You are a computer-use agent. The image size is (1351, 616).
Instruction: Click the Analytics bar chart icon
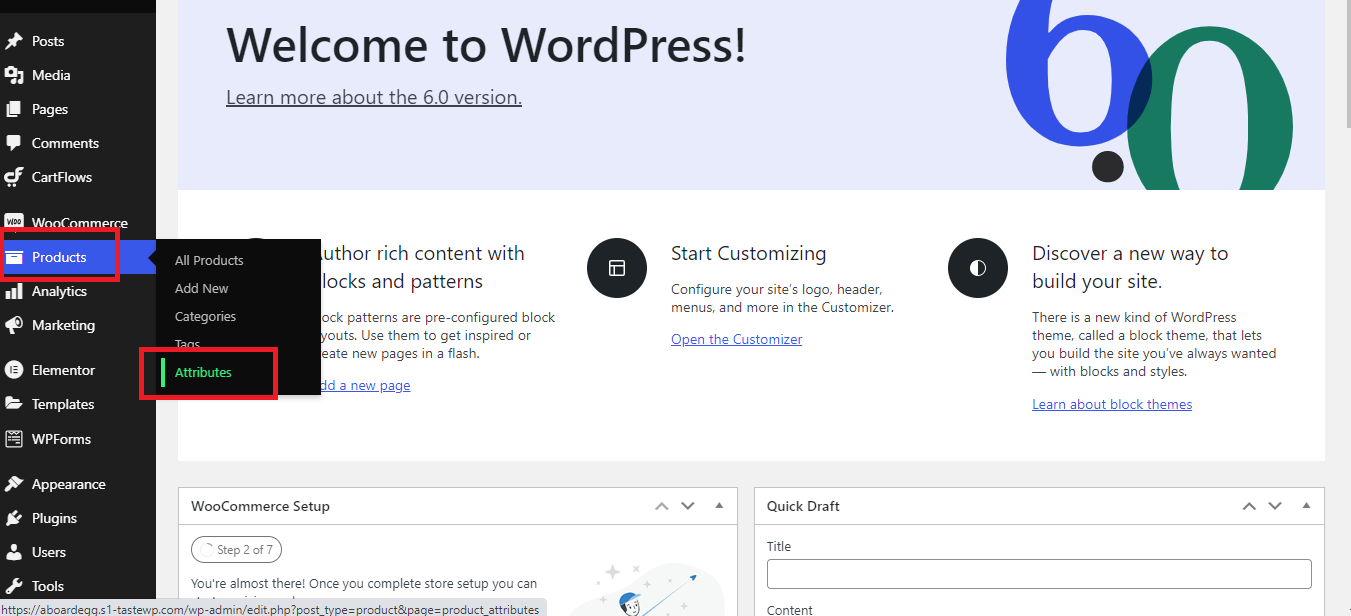[14, 291]
